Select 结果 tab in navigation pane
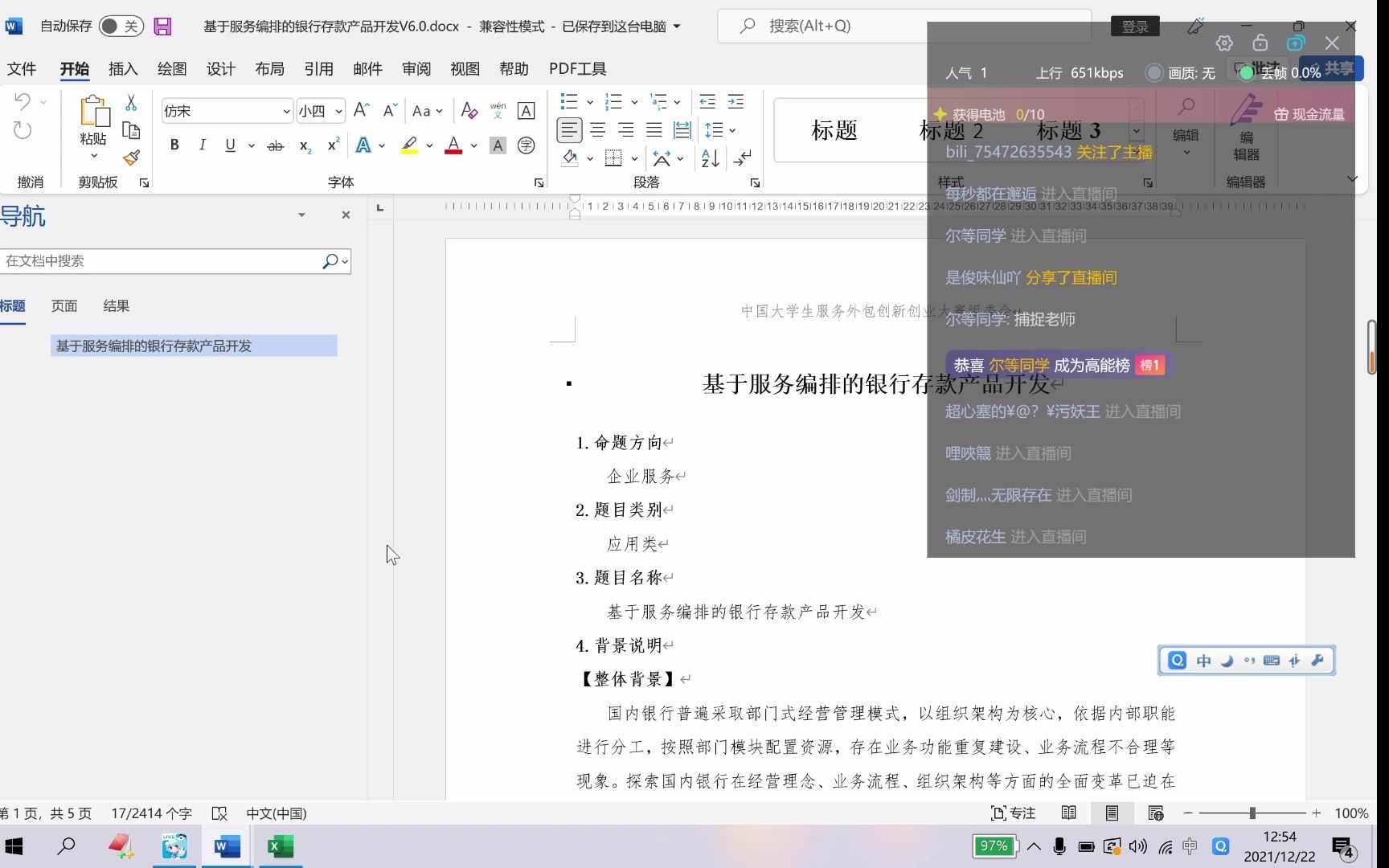 116,306
